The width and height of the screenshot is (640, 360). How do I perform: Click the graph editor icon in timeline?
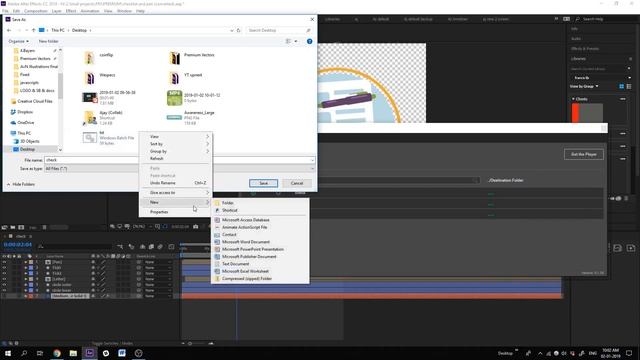[x=171, y=247]
